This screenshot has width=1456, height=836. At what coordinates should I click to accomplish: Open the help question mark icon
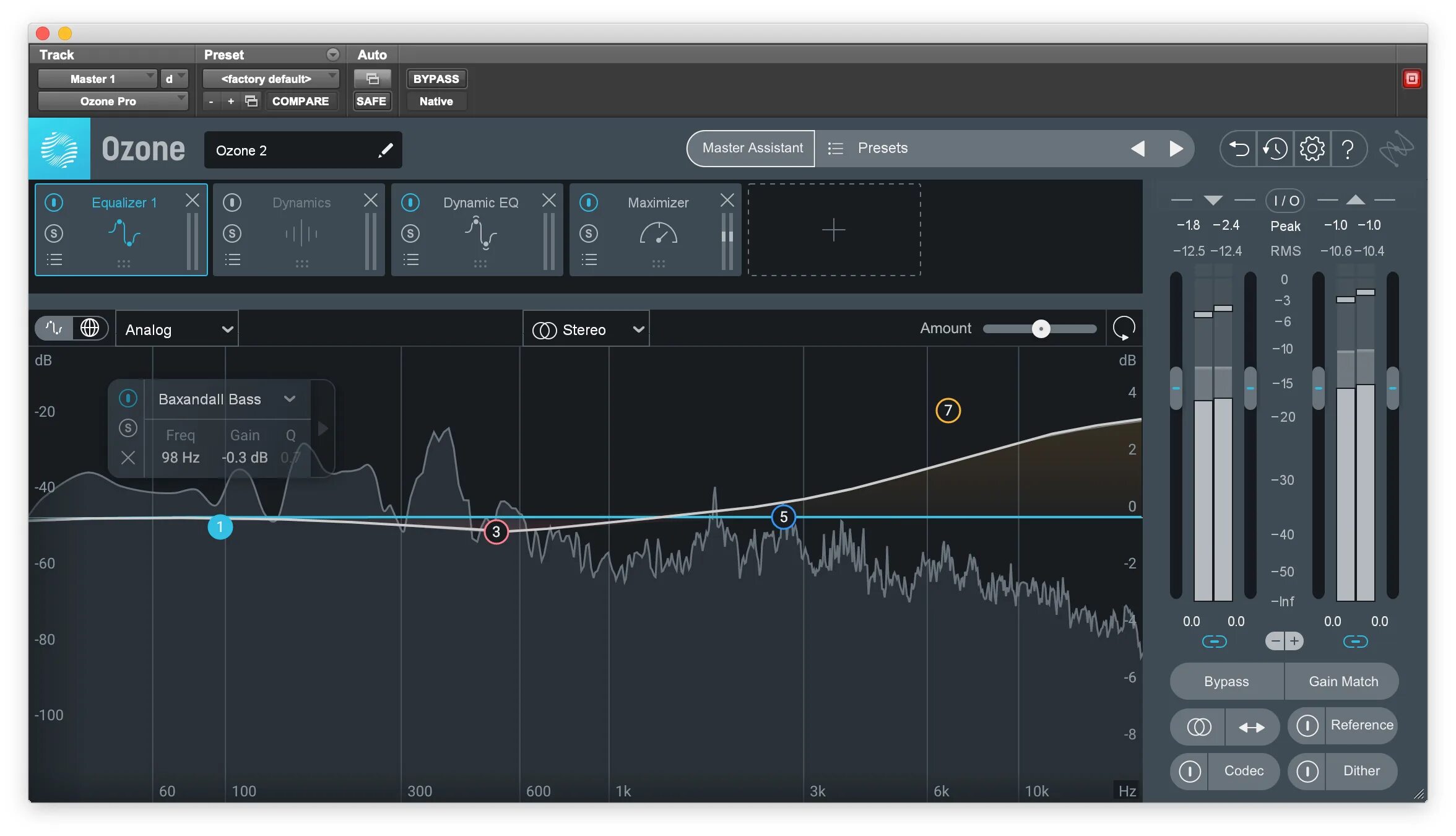[x=1348, y=149]
